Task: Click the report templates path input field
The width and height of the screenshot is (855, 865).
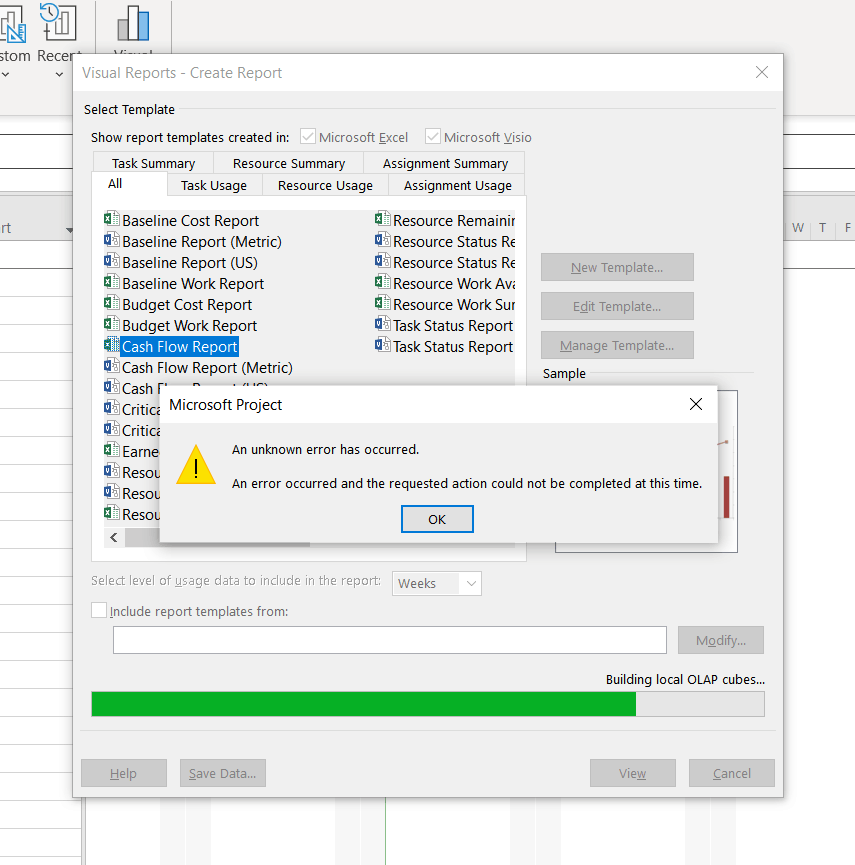Action: 389,640
